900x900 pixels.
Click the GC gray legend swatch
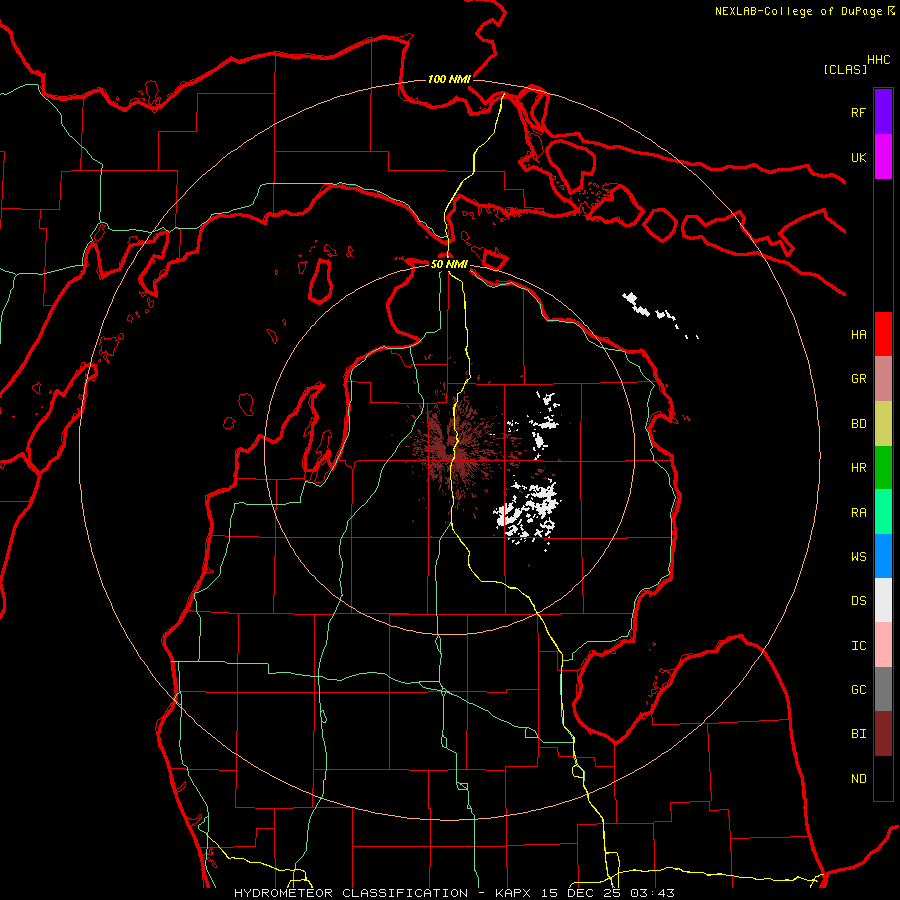pos(883,689)
